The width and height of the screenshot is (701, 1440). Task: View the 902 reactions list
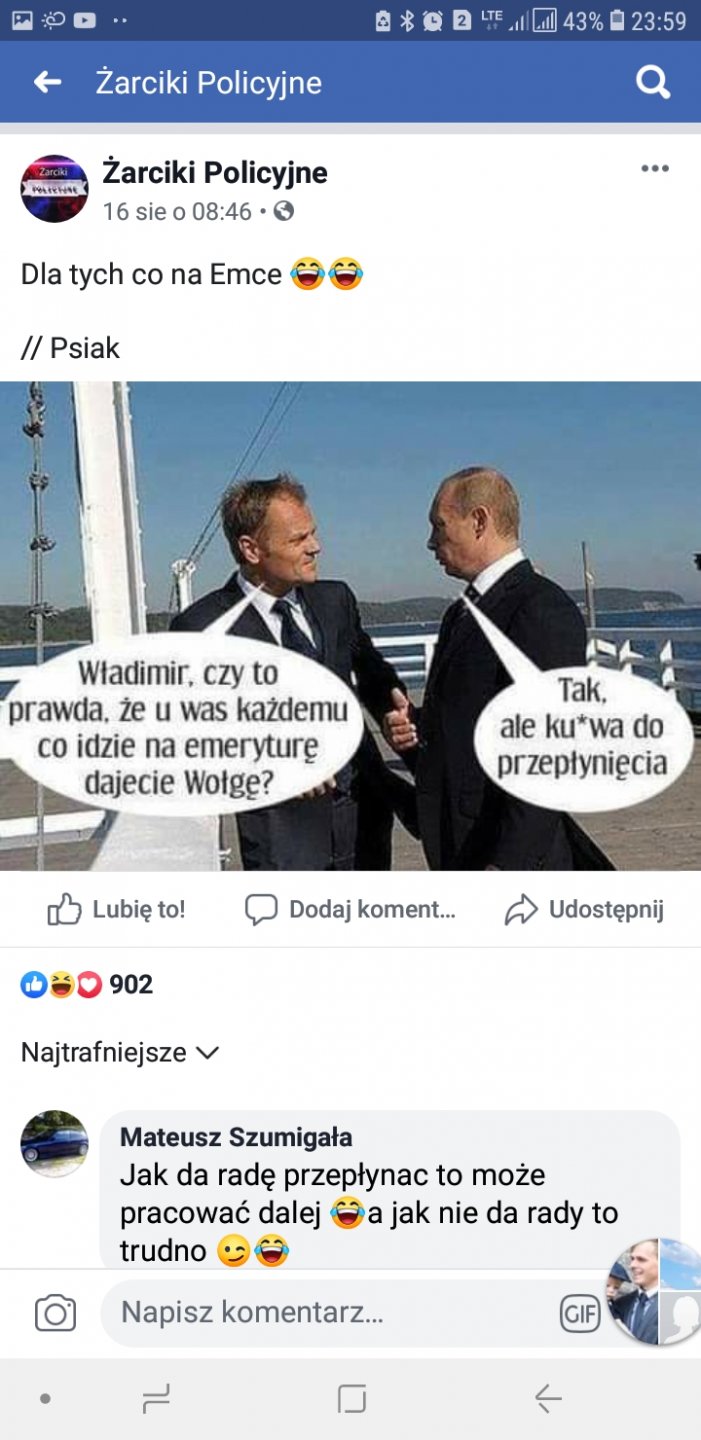pyautogui.click(x=87, y=985)
